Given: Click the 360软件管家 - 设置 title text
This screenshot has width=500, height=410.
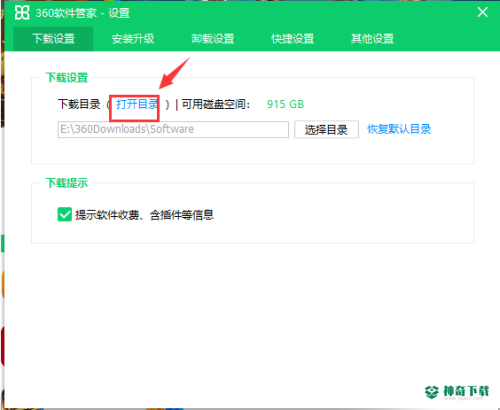Looking at the screenshot, I should pyautogui.click(x=83, y=13).
